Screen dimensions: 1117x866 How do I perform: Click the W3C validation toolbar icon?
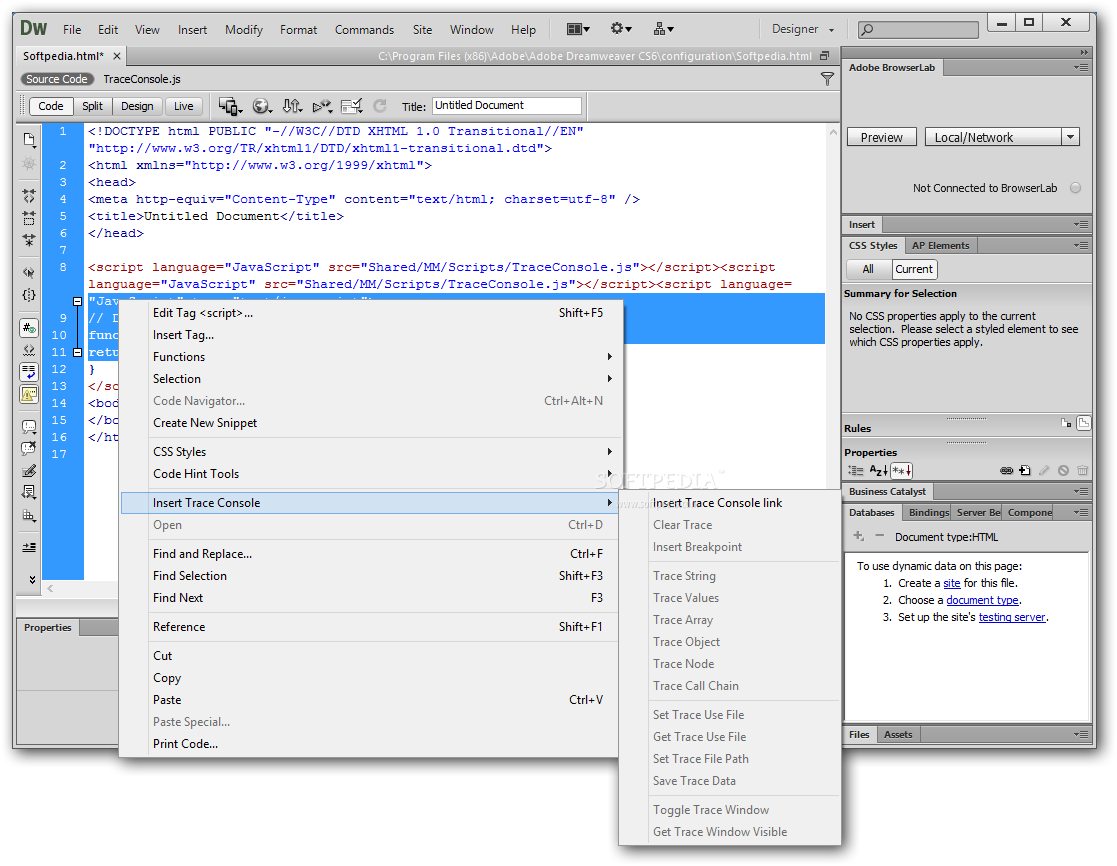(x=322, y=106)
